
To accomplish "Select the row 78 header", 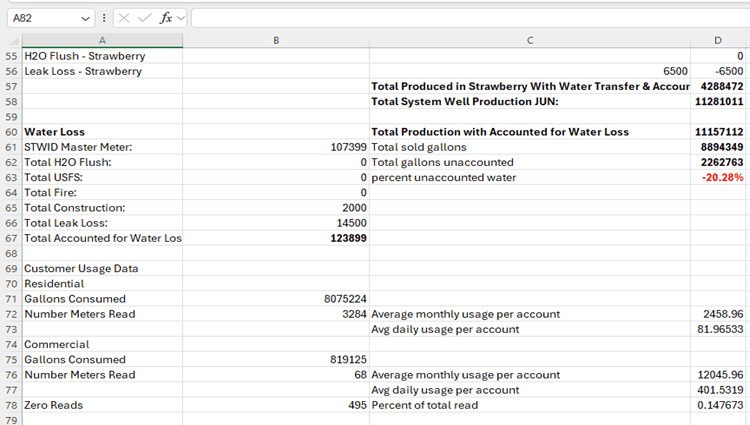I will pyautogui.click(x=10, y=405).
